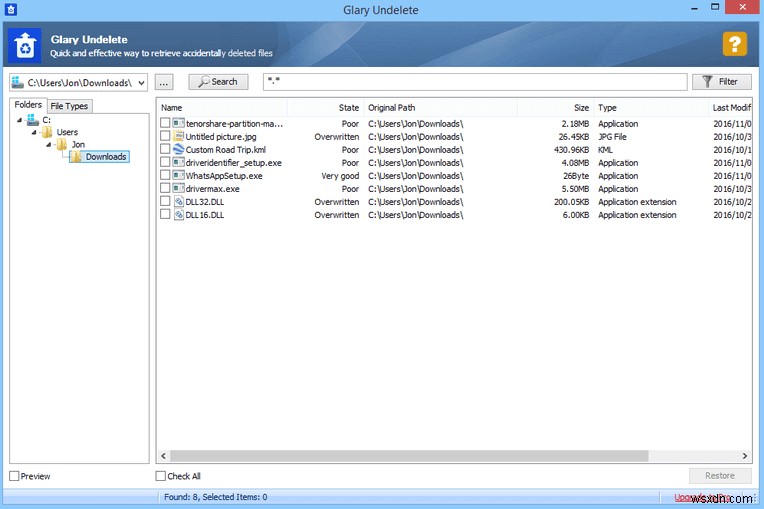Image resolution: width=764 pixels, height=509 pixels.
Task: Select the Downloads folder icon in tree
Action: (76, 156)
